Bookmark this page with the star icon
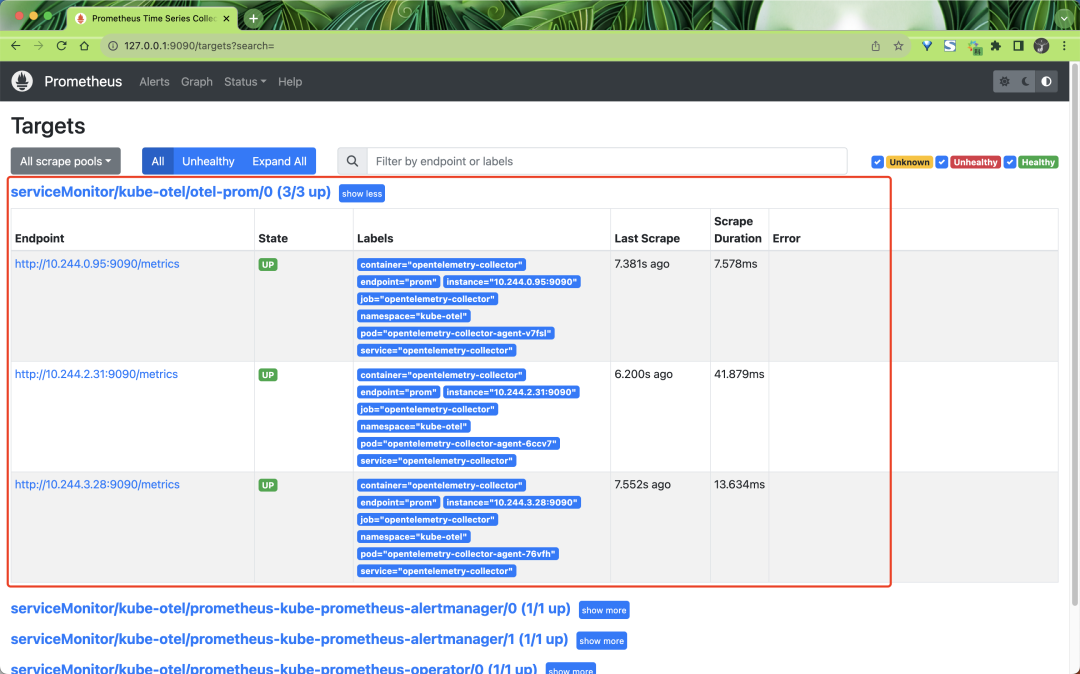 [898, 46]
